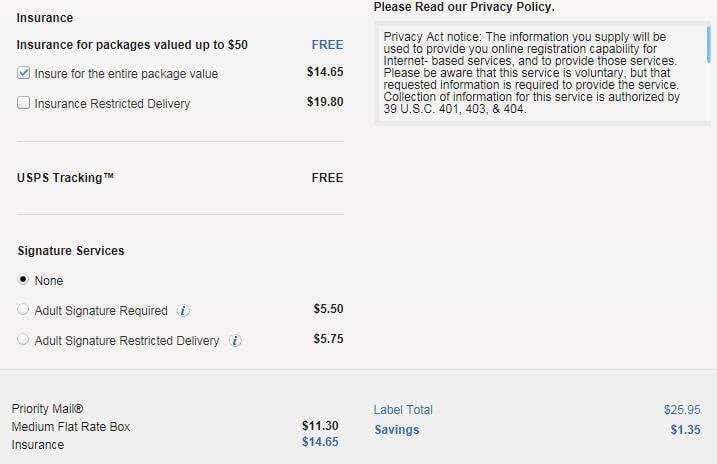Screen dimensions: 717x464
Task: Click the Please Read our Privacy Policy heading
Action: tap(463, 8)
